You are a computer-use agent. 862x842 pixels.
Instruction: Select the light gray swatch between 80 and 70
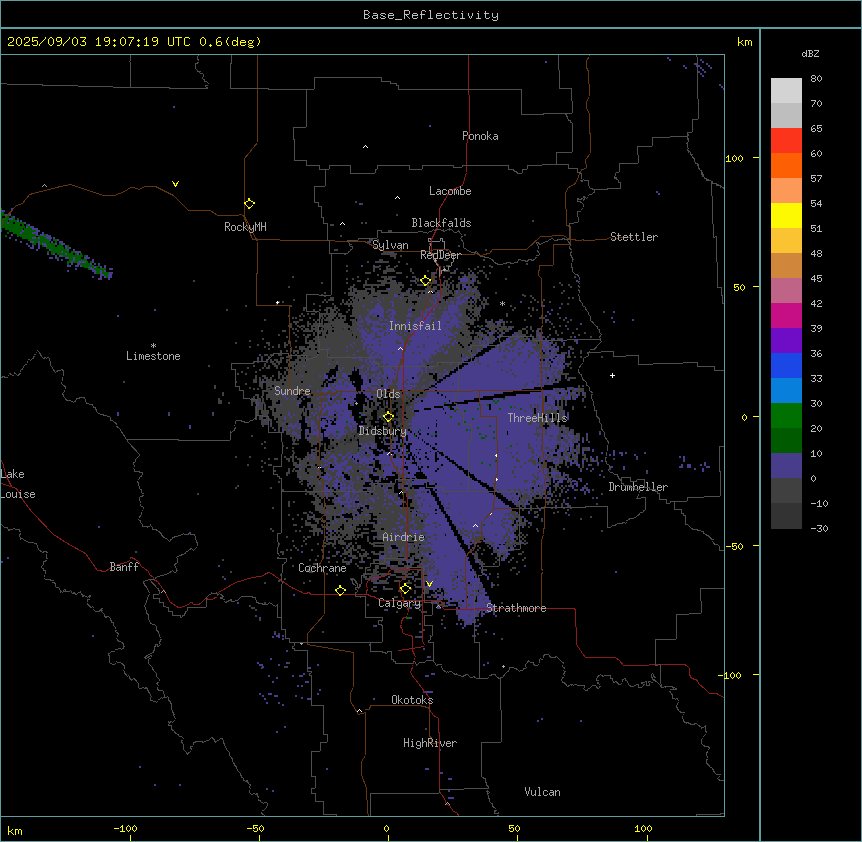pos(786,91)
